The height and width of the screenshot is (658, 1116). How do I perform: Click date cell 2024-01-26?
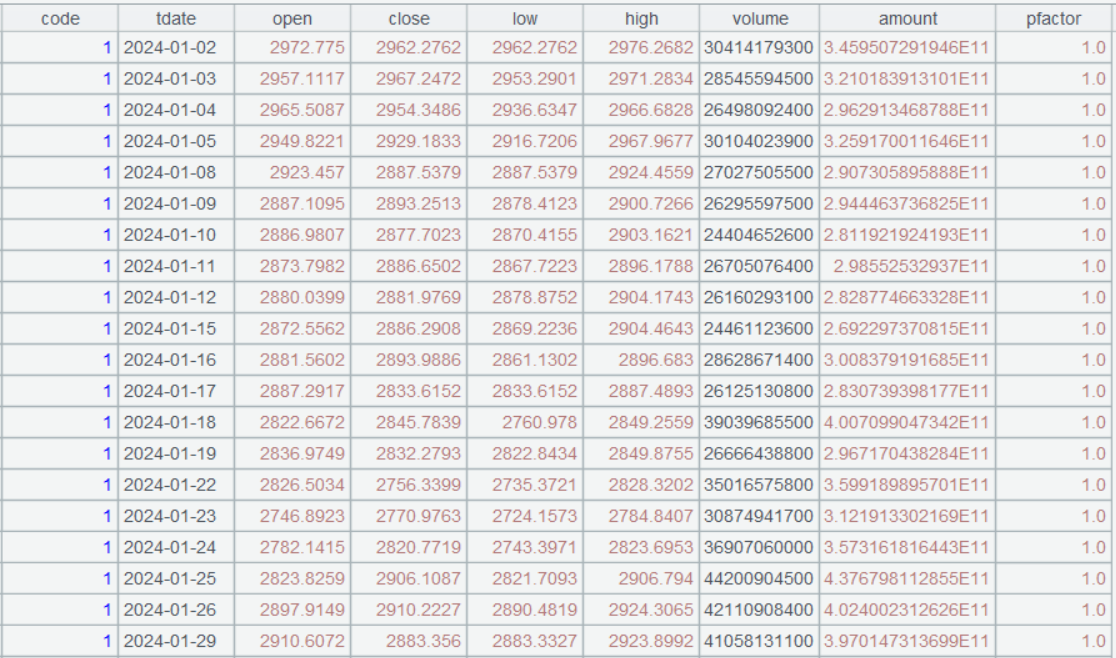176,611
